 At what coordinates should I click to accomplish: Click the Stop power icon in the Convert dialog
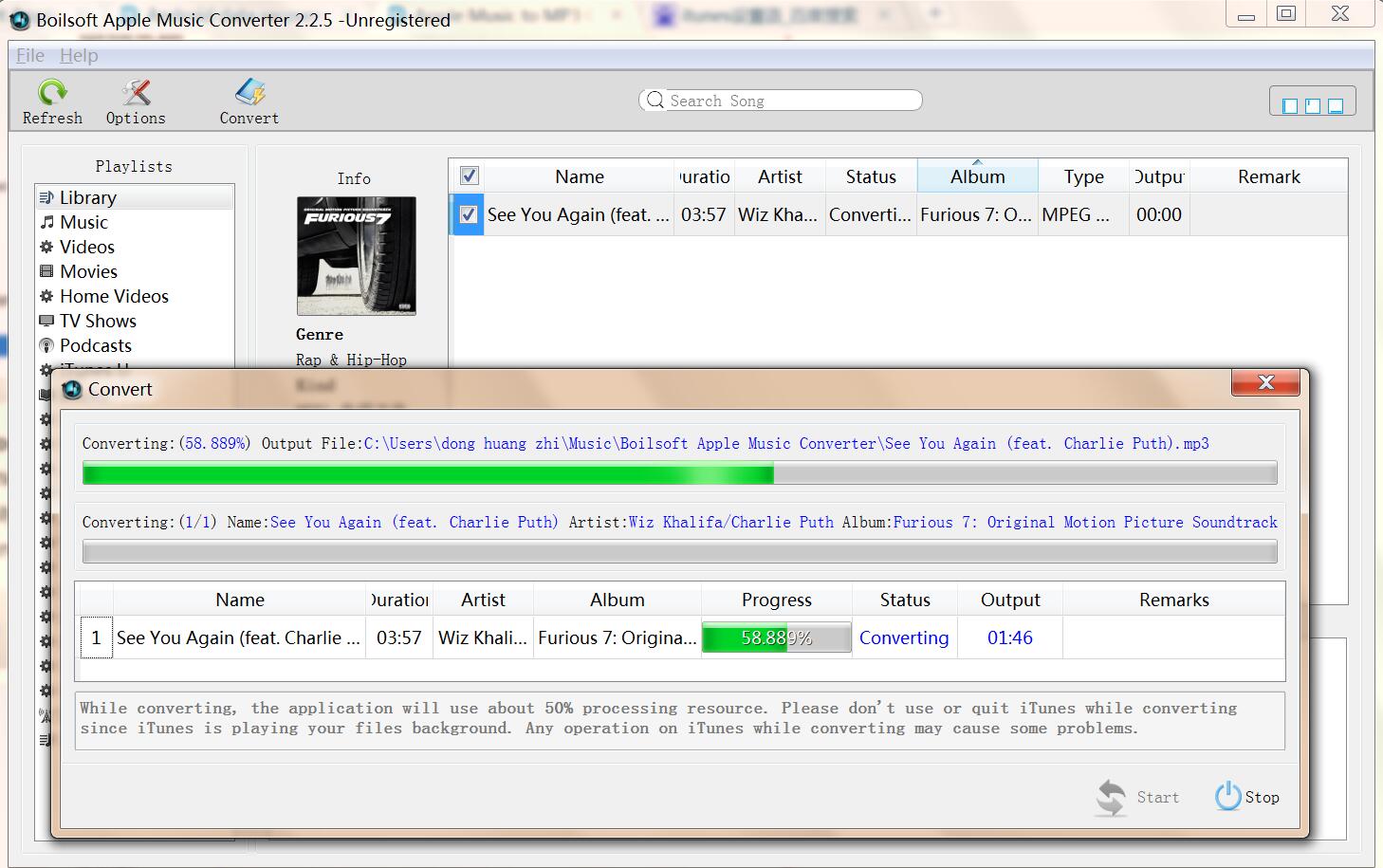[x=1227, y=796]
